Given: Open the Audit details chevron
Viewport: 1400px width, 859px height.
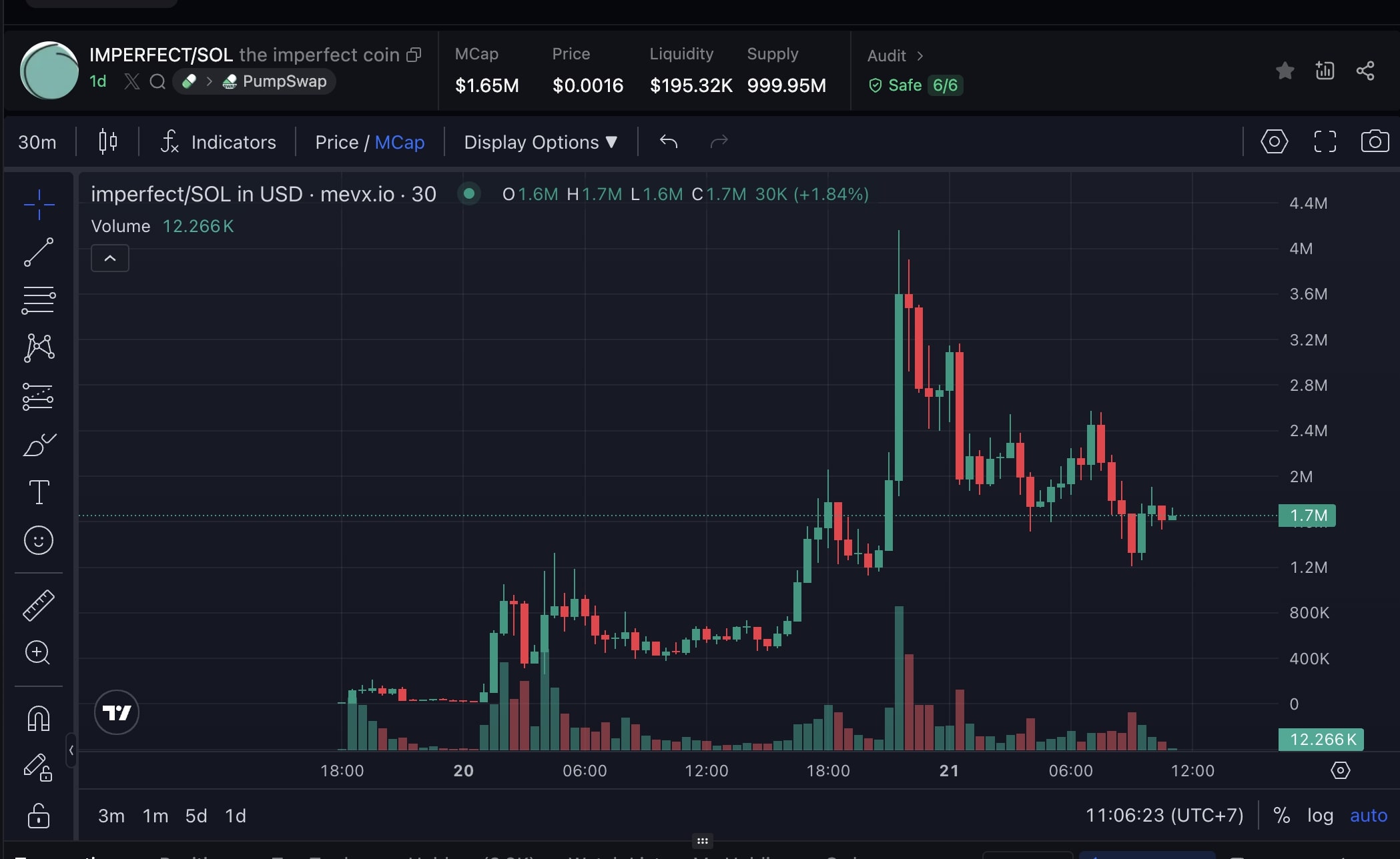Looking at the screenshot, I should [920, 56].
